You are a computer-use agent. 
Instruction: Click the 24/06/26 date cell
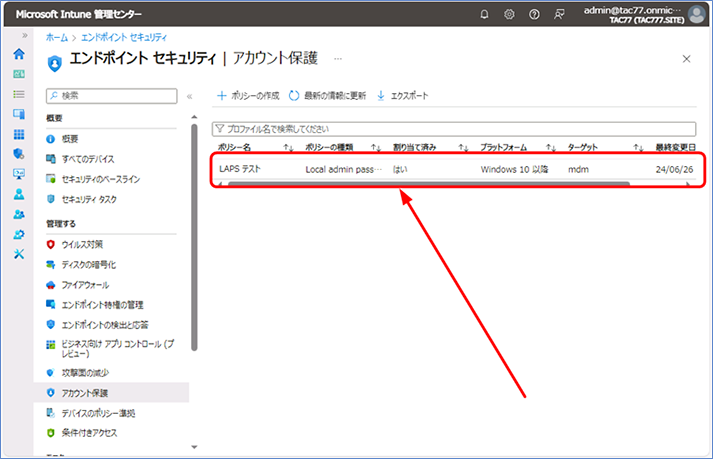coord(674,169)
